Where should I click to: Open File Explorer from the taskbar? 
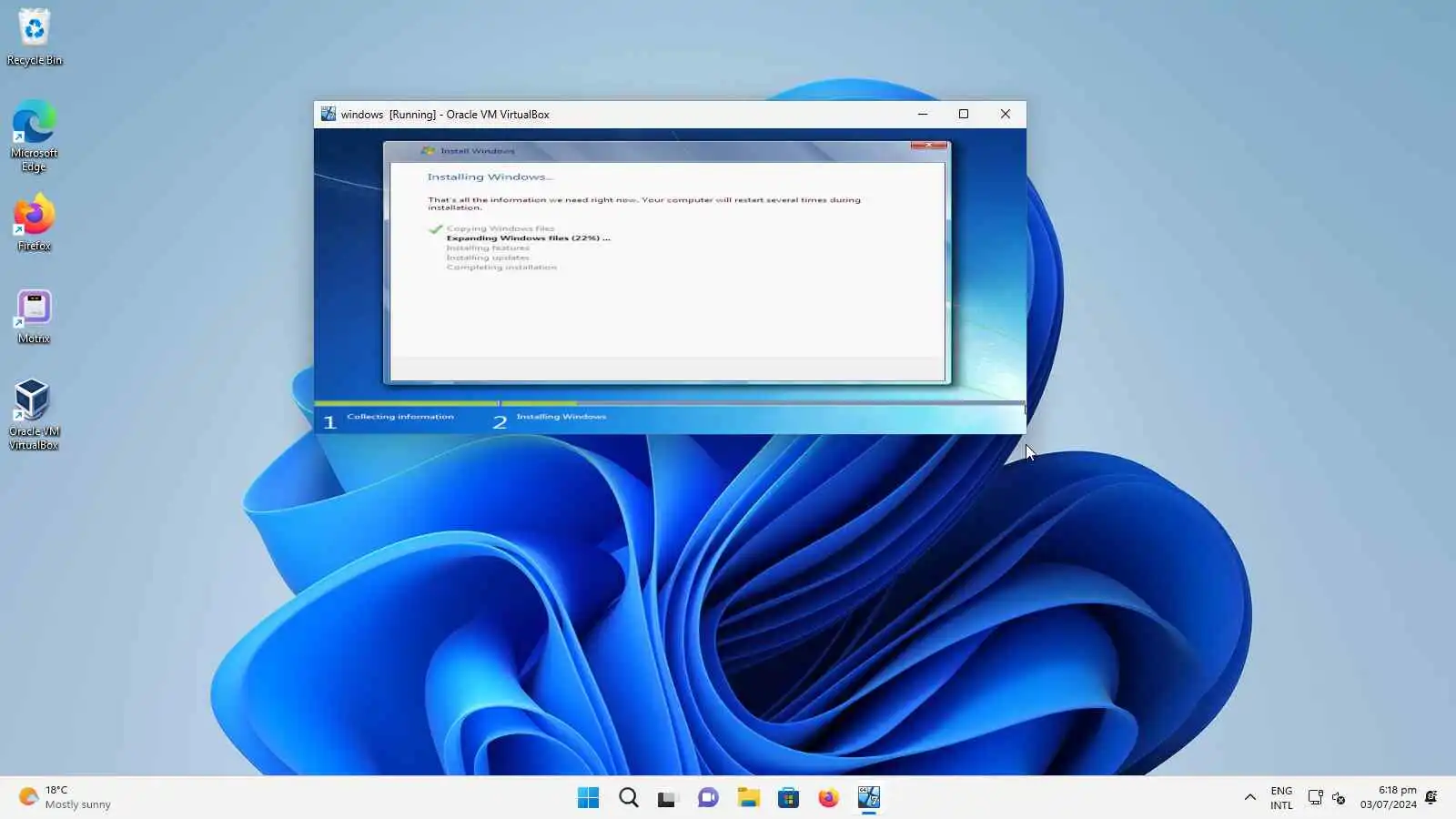[749, 798]
